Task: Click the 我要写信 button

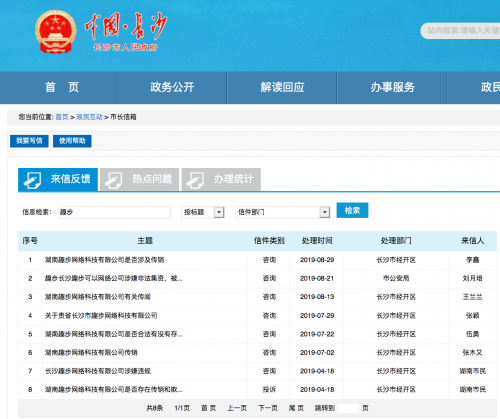Action: click(29, 141)
